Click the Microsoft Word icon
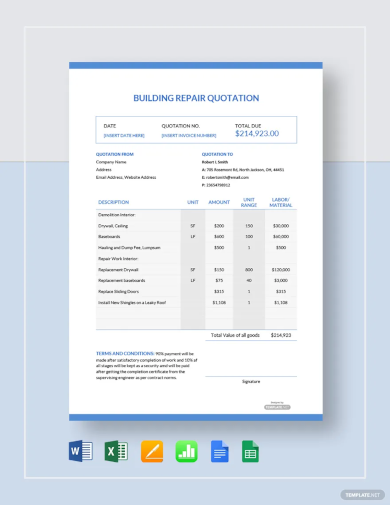 point(81,451)
